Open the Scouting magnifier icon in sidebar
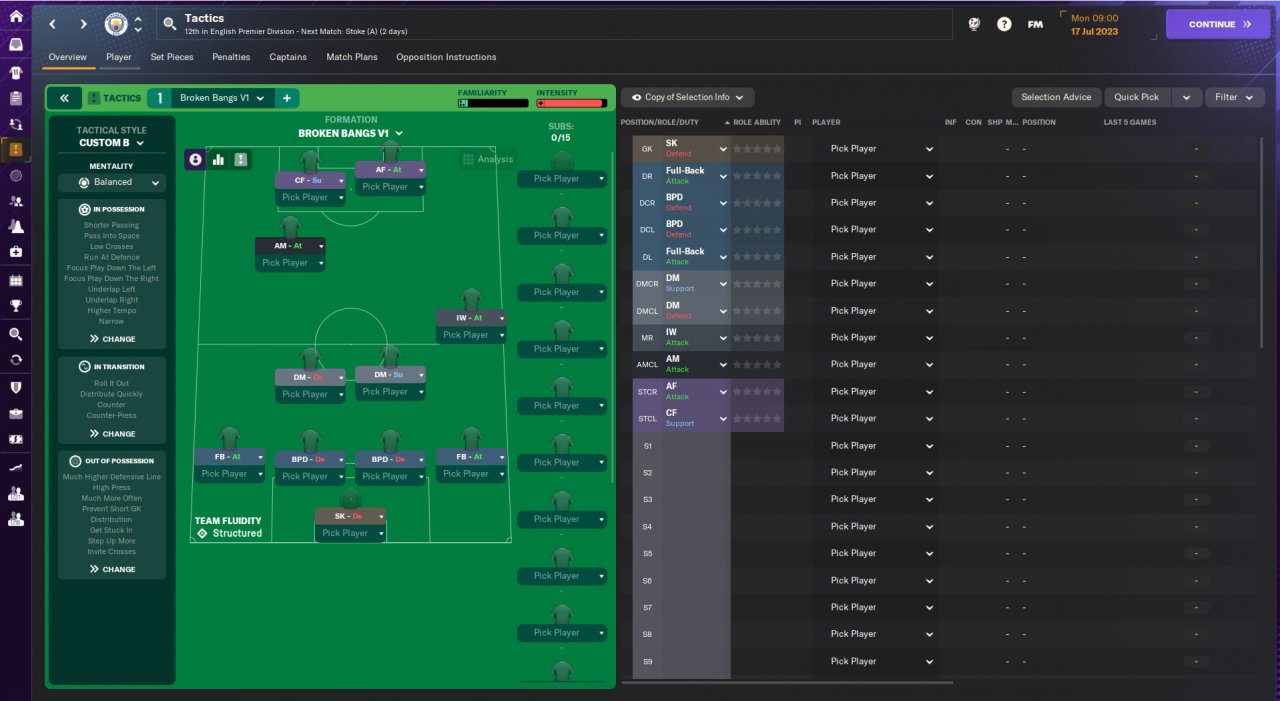 (x=15, y=334)
